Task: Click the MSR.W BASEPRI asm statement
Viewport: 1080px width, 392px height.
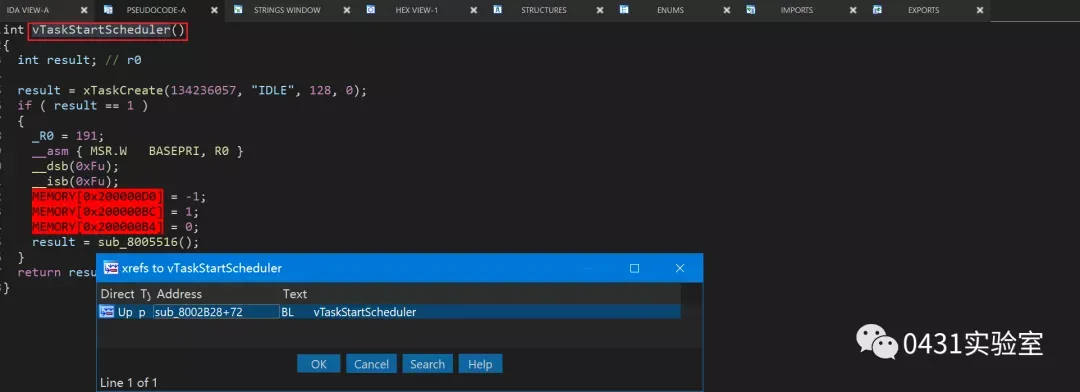Action: pos(138,151)
